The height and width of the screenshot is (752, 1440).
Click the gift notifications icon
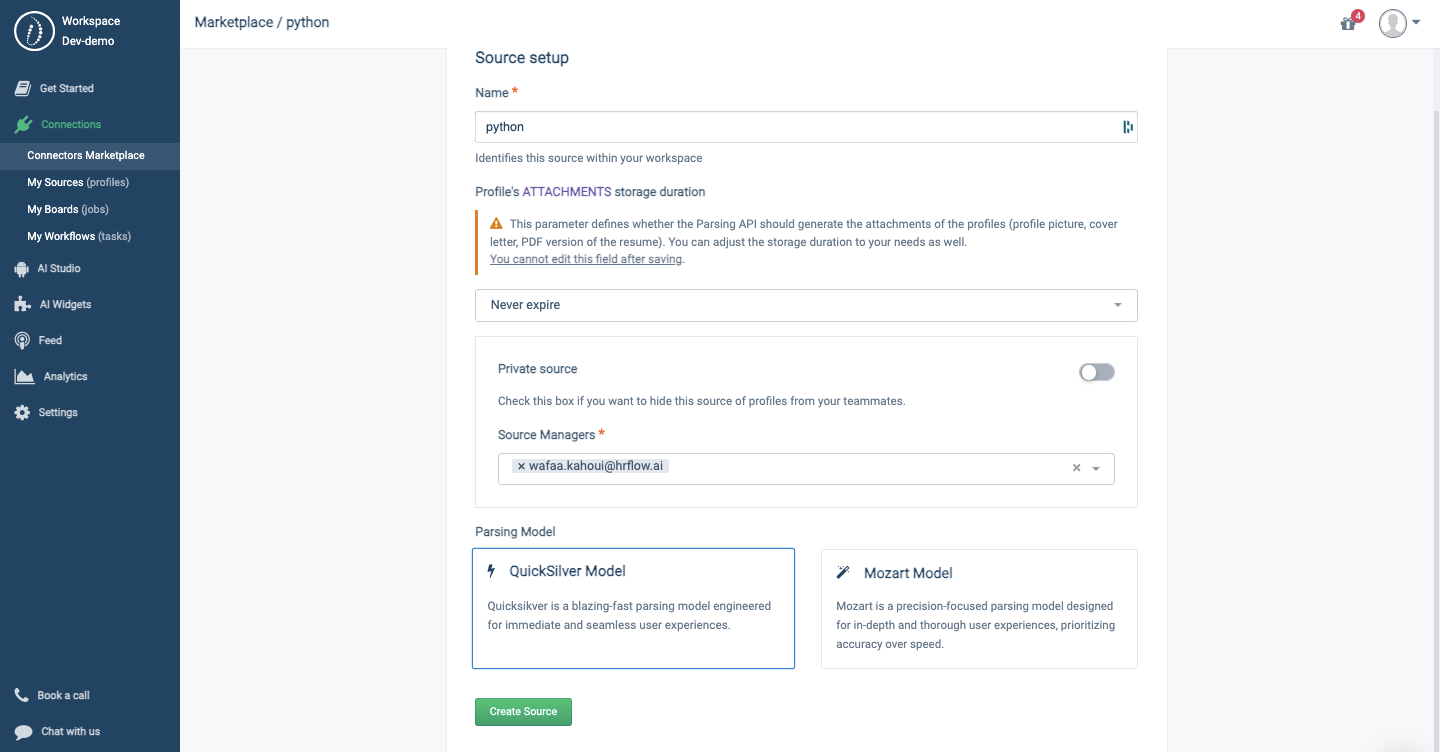coord(1349,23)
